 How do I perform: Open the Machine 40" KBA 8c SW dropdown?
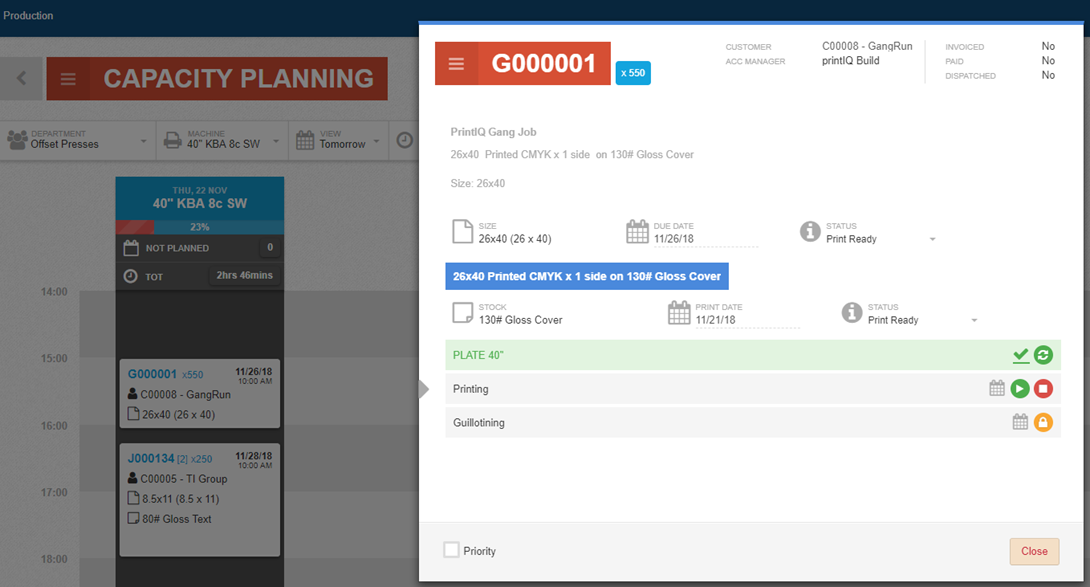coord(223,140)
